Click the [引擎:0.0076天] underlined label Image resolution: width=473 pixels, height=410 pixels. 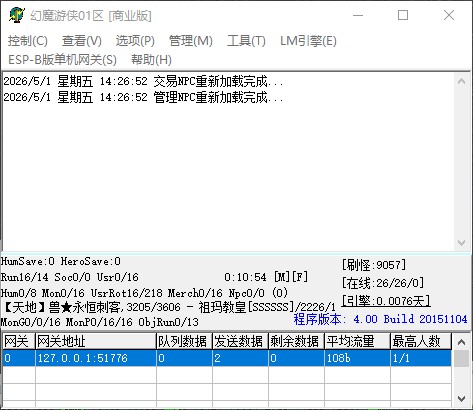coord(386,301)
